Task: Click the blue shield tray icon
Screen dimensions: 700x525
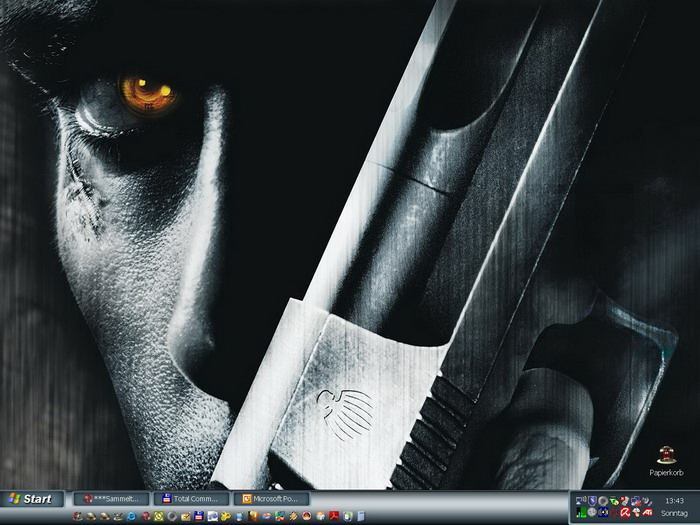Action: click(592, 501)
